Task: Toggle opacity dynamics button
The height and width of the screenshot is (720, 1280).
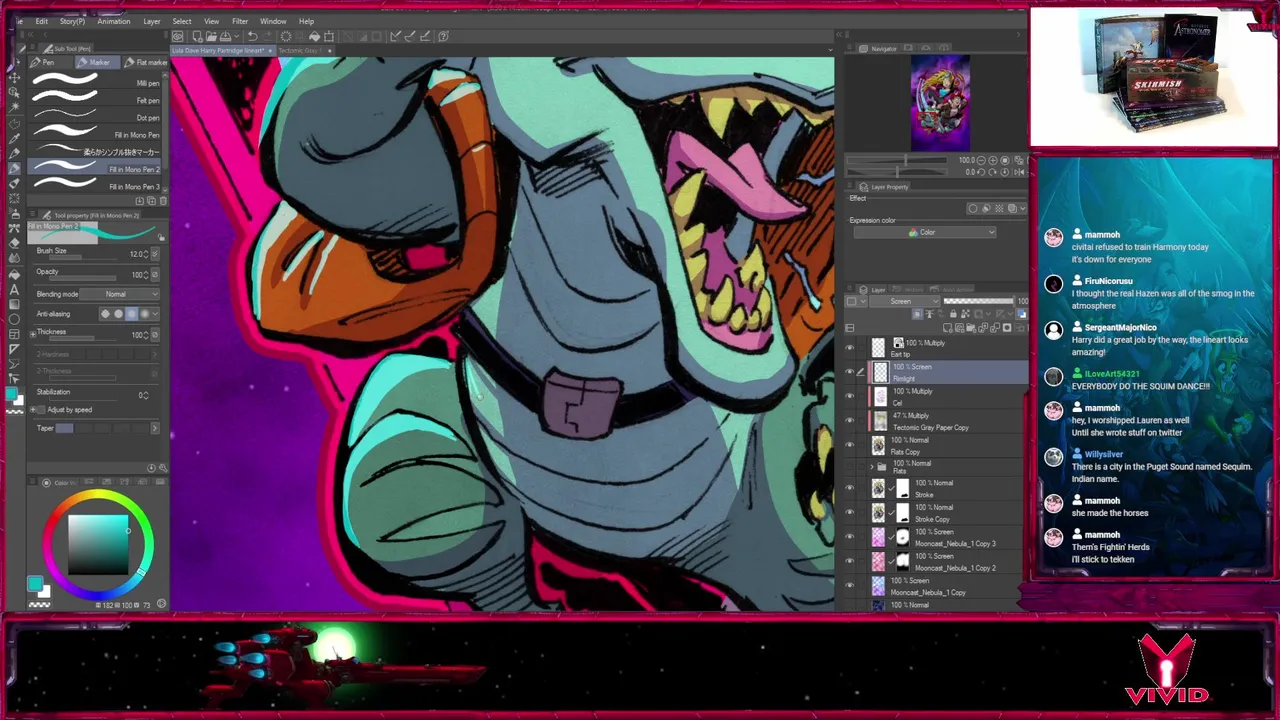Action: [153, 275]
